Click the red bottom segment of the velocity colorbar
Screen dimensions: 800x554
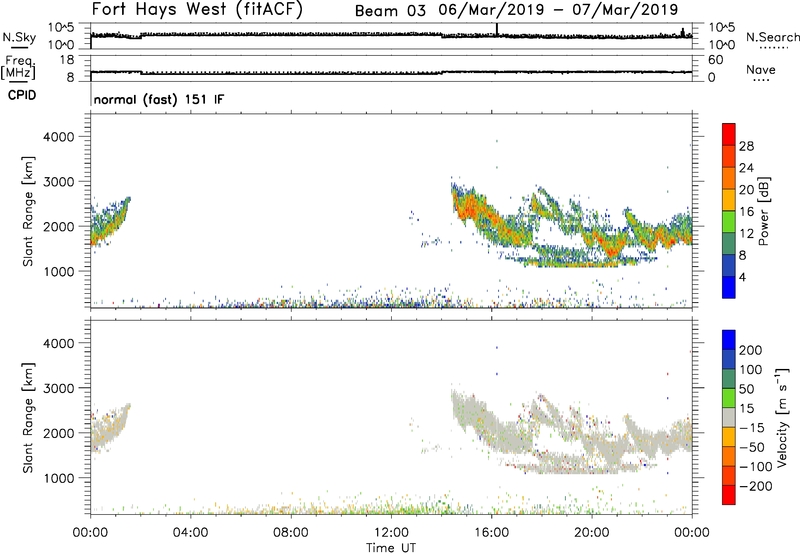point(729,495)
